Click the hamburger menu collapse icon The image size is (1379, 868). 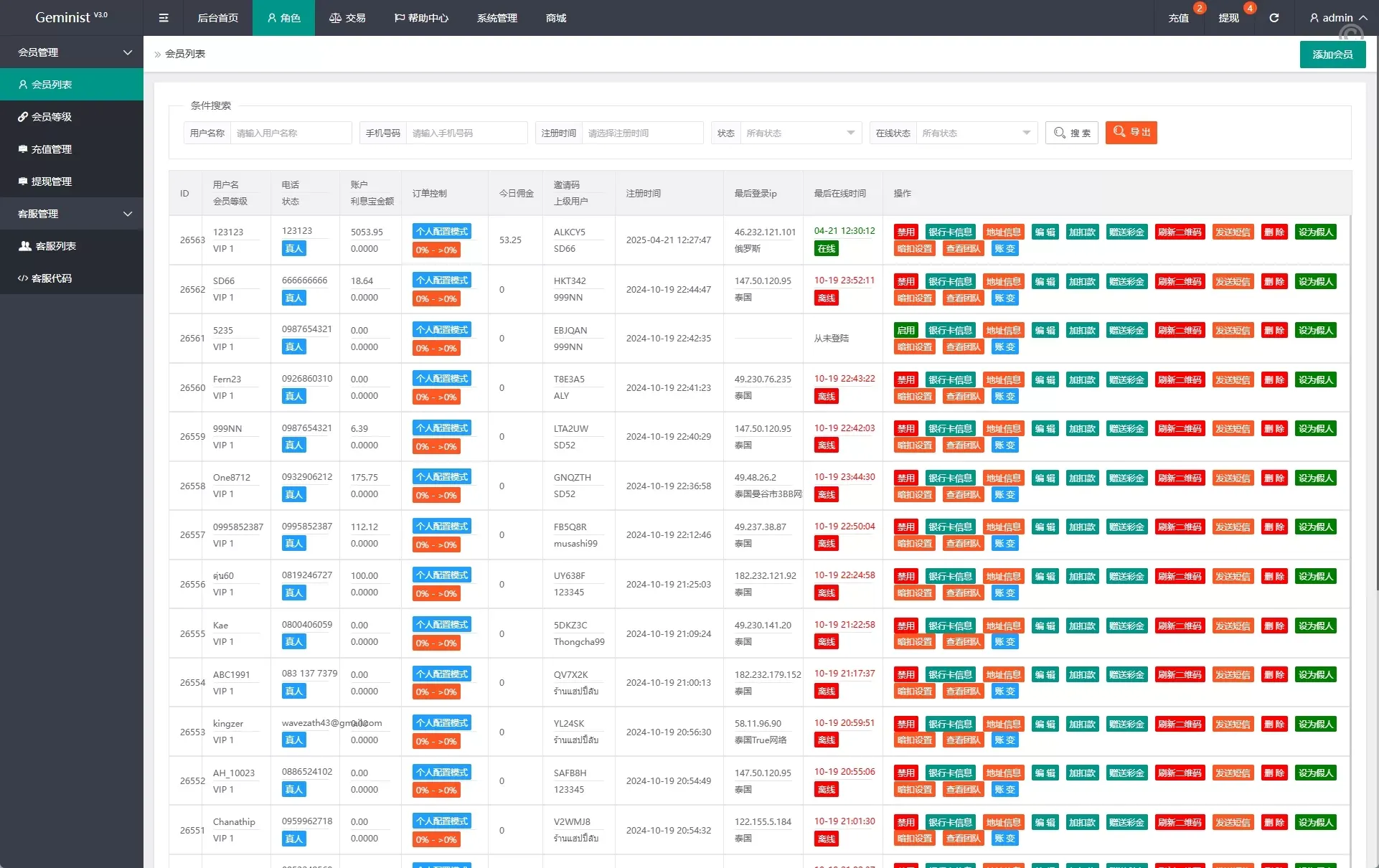(164, 18)
